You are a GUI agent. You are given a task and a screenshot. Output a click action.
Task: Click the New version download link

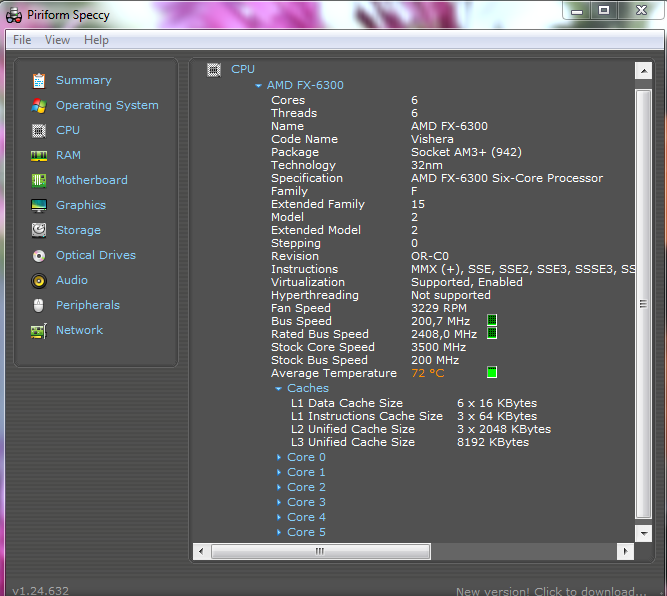(551, 591)
